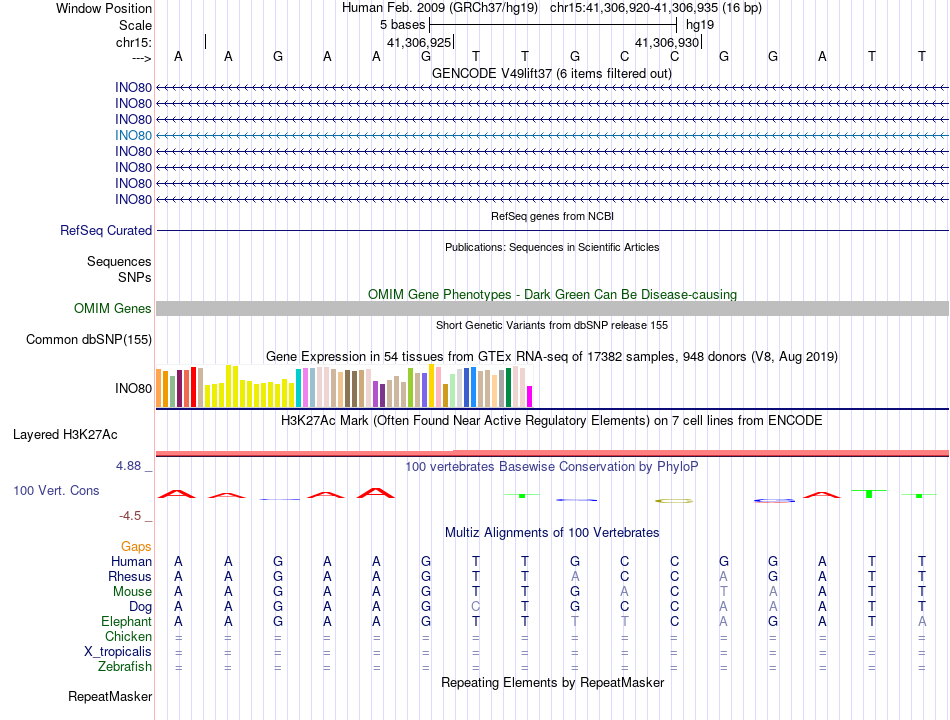The width and height of the screenshot is (950, 720).
Task: Click the 5 bases scale bar
Action: [x=553, y=25]
